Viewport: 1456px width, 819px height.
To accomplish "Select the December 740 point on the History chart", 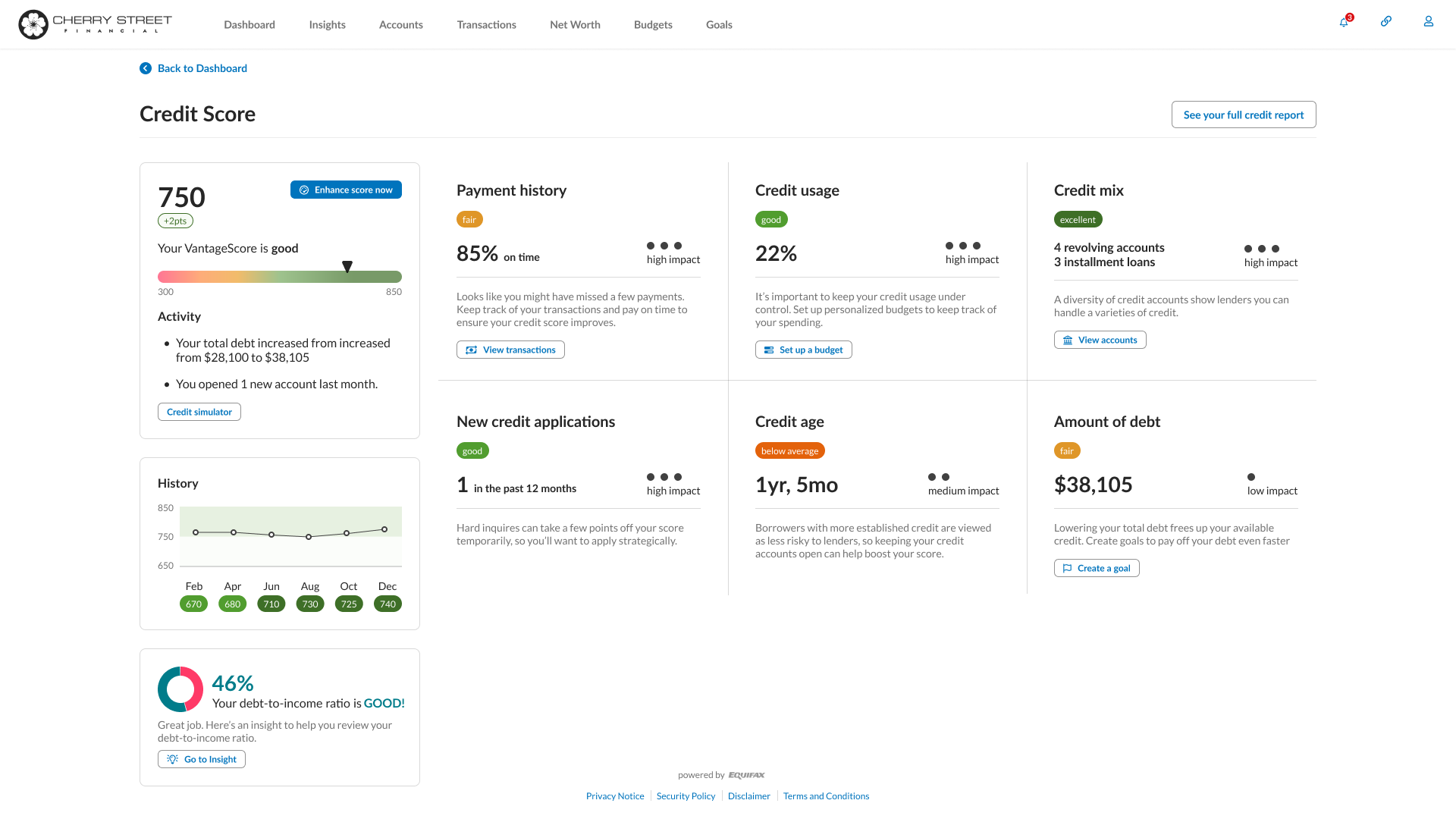I will (386, 529).
